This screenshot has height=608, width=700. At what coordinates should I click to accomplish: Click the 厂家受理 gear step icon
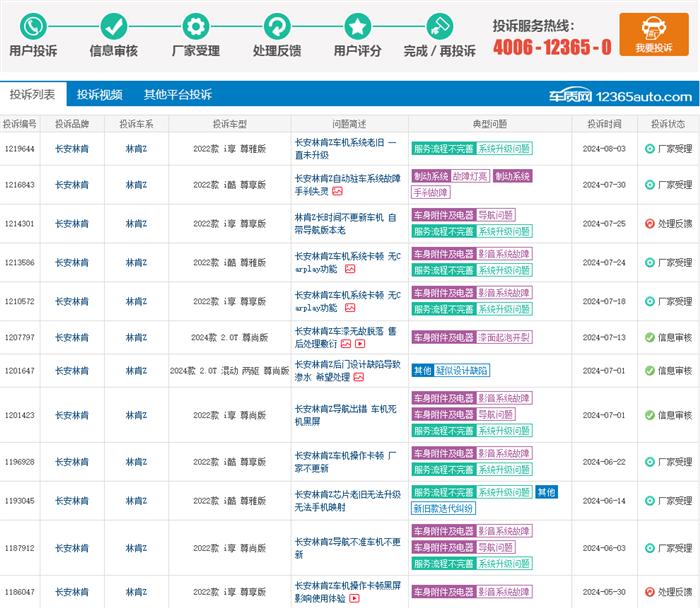pyautogui.click(x=196, y=26)
